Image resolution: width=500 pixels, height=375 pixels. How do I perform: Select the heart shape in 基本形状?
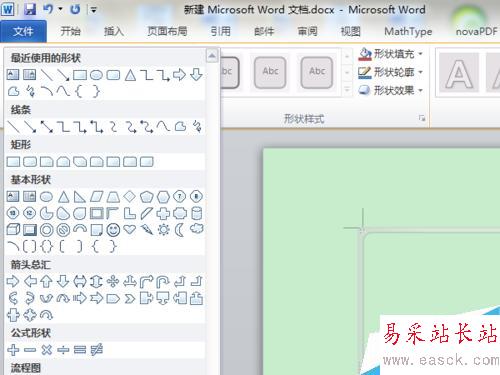(130, 230)
